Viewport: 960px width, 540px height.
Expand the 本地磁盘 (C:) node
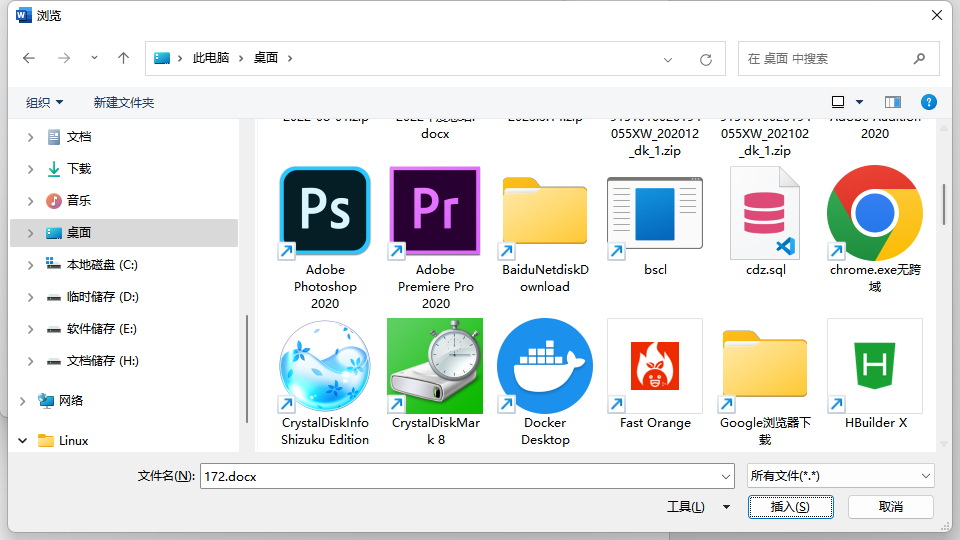[x=31, y=265]
